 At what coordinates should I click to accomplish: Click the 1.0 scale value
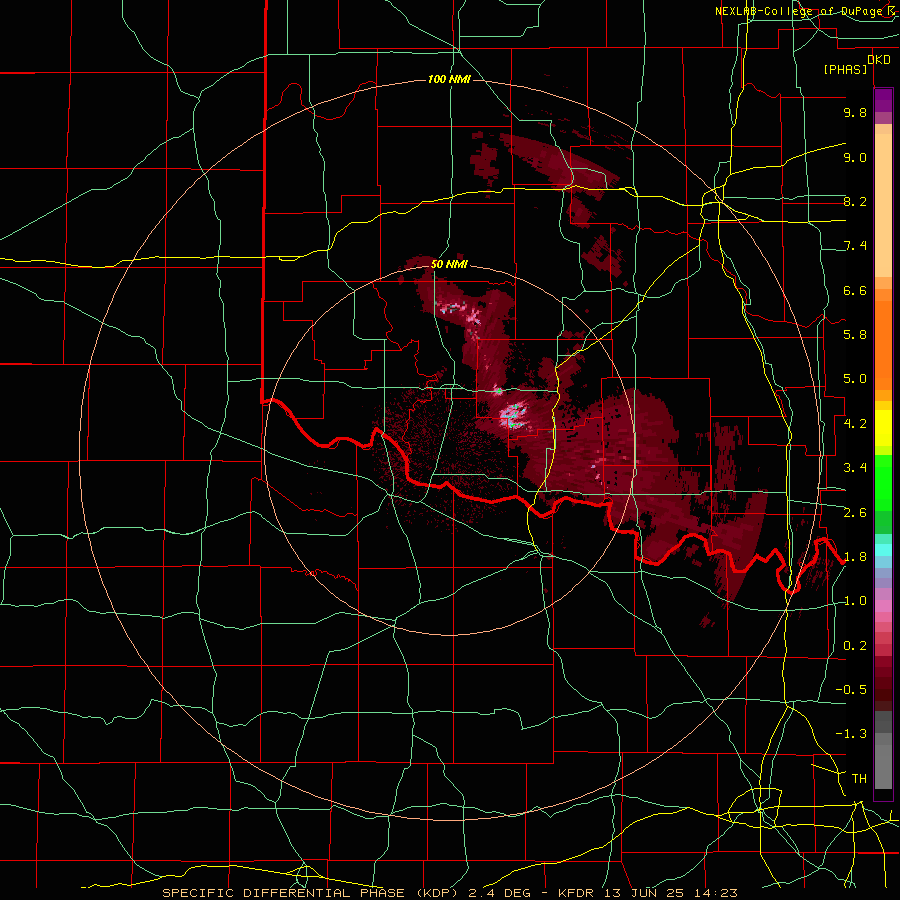[x=855, y=601]
